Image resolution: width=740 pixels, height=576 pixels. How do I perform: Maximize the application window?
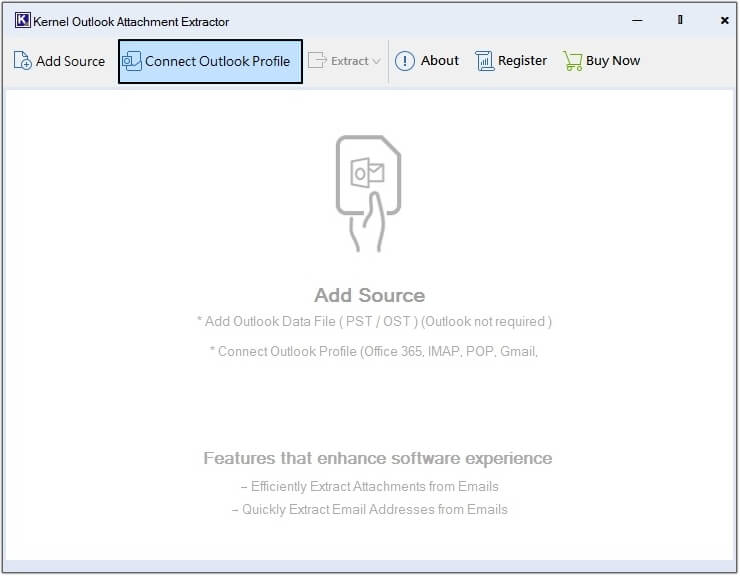[680, 20]
